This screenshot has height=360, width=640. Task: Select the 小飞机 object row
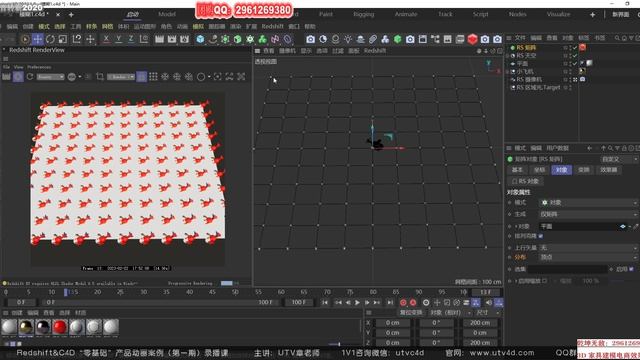coord(525,71)
